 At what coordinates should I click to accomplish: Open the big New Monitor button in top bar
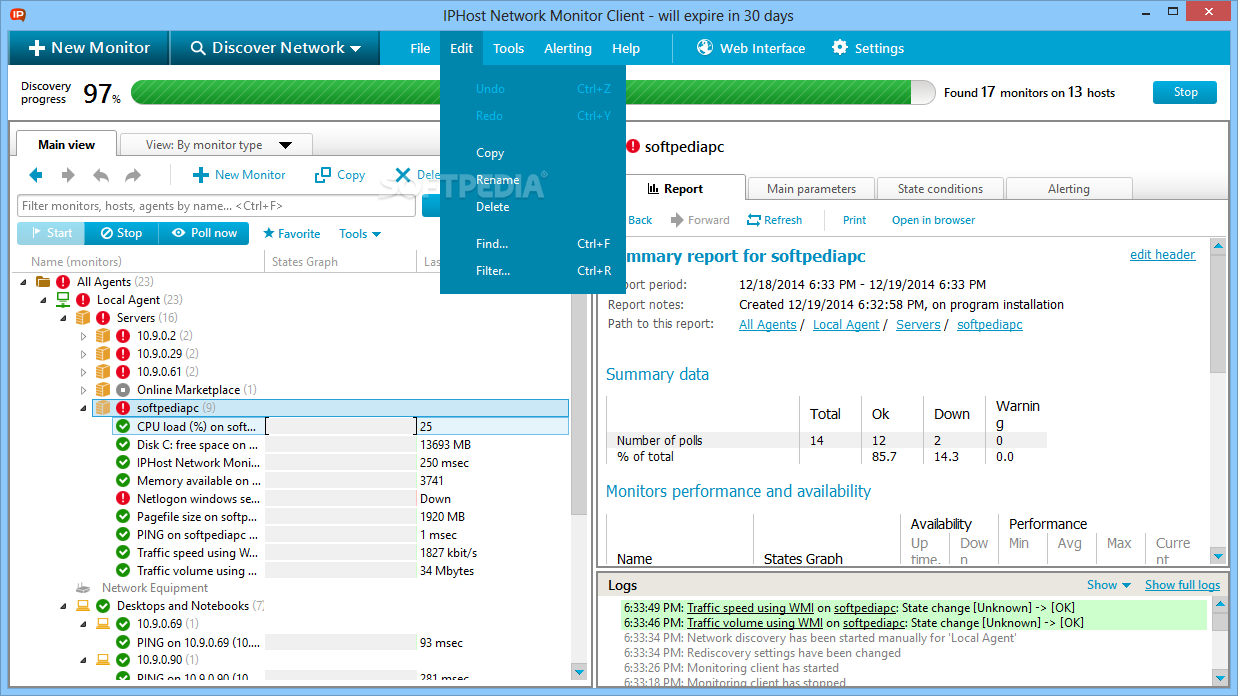coord(89,47)
